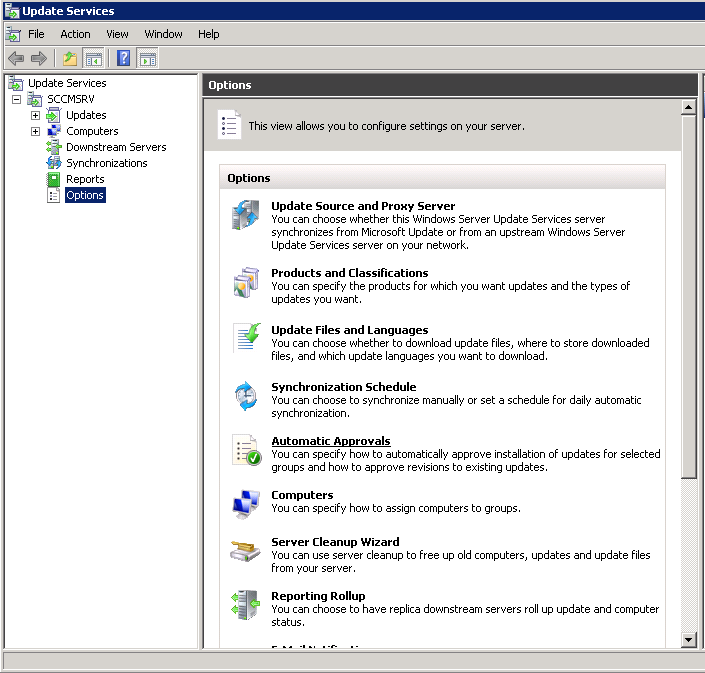Image resolution: width=705 pixels, height=673 pixels.
Task: Click the Downstream Servers icon in tree
Action: coord(54,147)
